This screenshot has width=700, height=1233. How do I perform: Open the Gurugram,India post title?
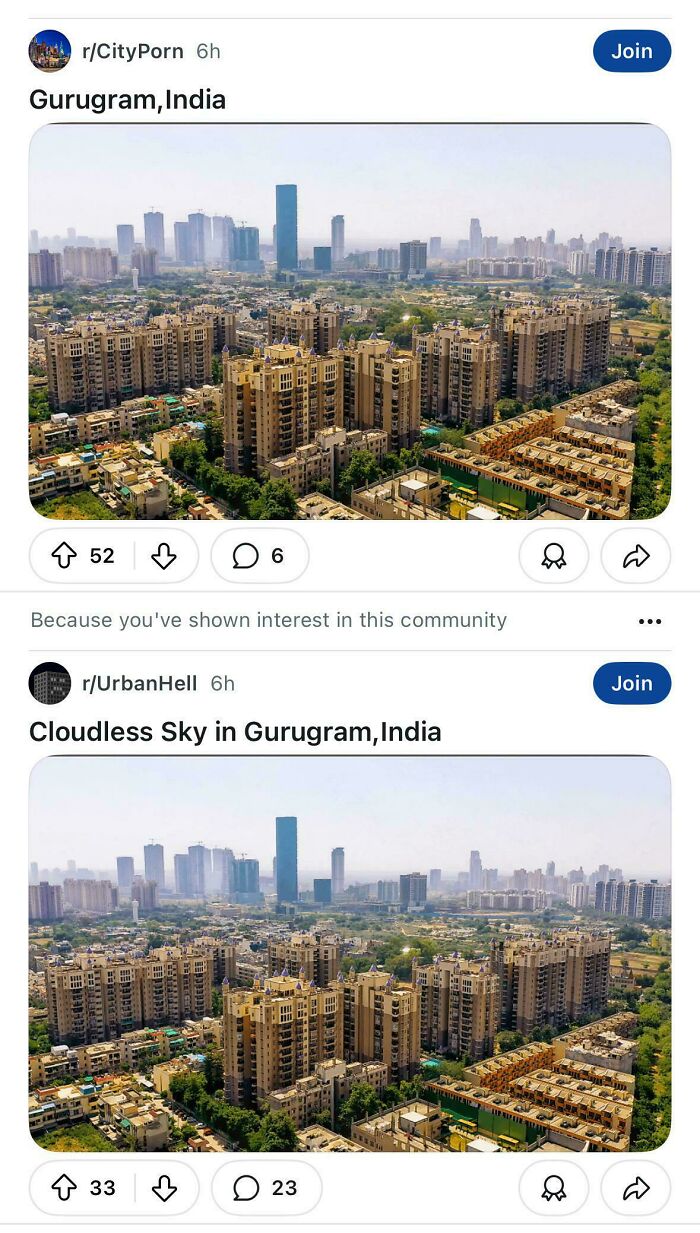coord(128,99)
